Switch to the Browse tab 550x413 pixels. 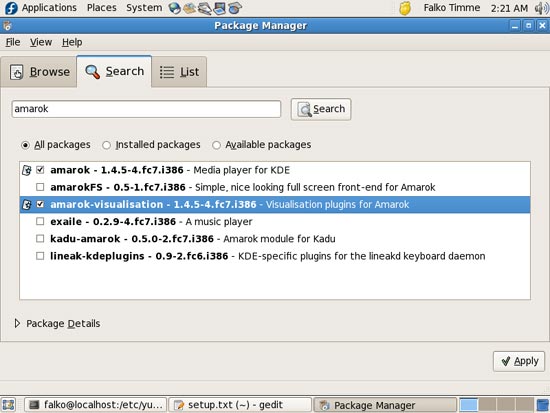pyautogui.click(x=39, y=72)
